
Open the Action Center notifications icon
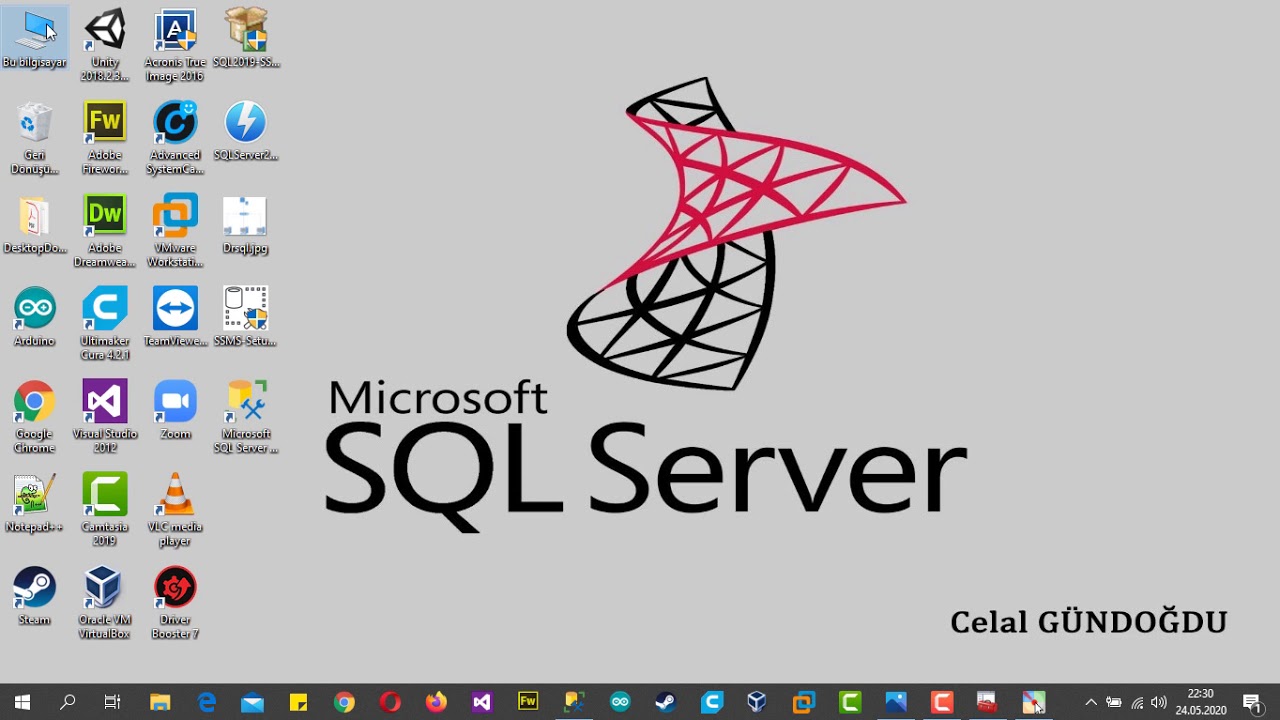coord(1253,702)
